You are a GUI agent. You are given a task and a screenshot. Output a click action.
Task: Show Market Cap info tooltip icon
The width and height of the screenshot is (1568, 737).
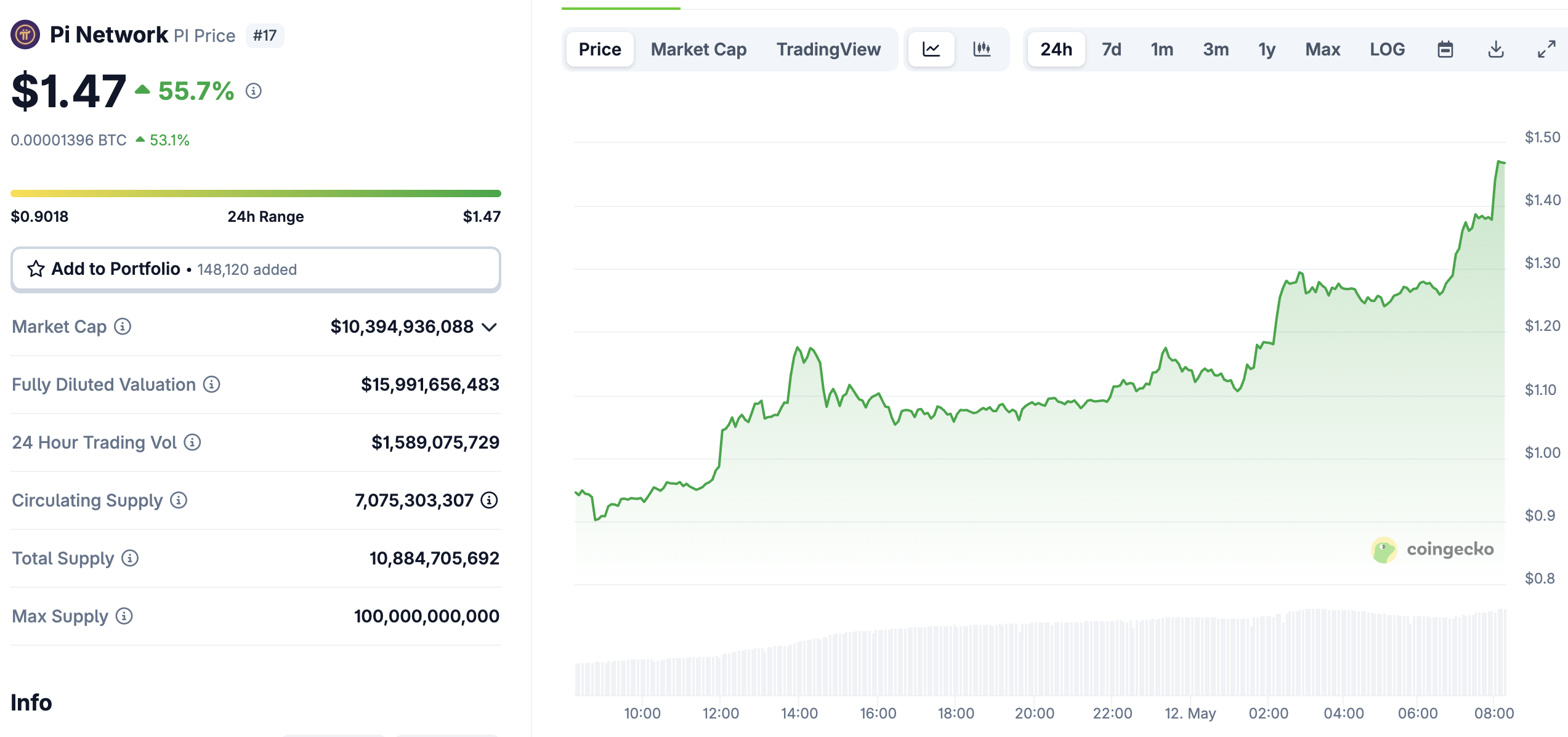pyautogui.click(x=123, y=327)
